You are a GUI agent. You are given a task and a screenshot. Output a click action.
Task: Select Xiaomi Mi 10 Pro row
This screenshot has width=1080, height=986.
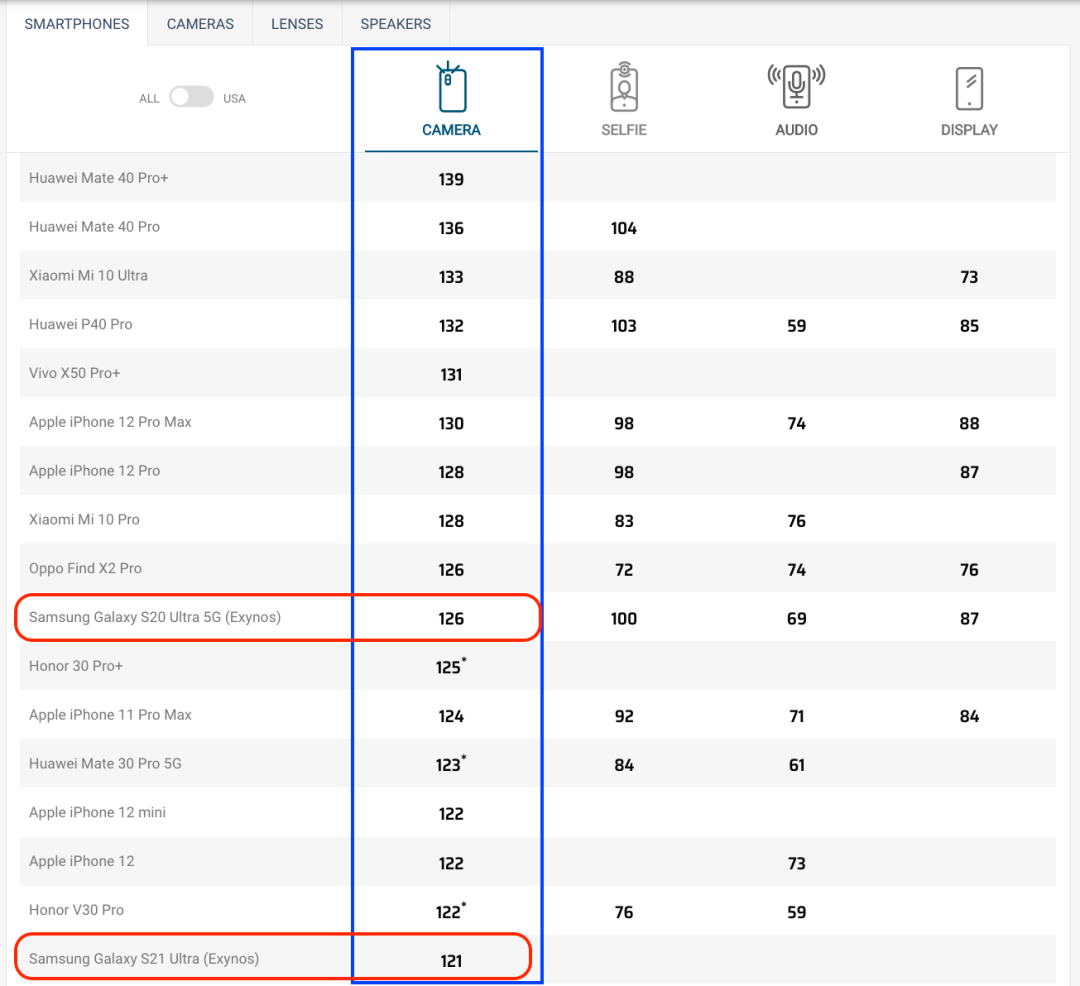[x=537, y=520]
